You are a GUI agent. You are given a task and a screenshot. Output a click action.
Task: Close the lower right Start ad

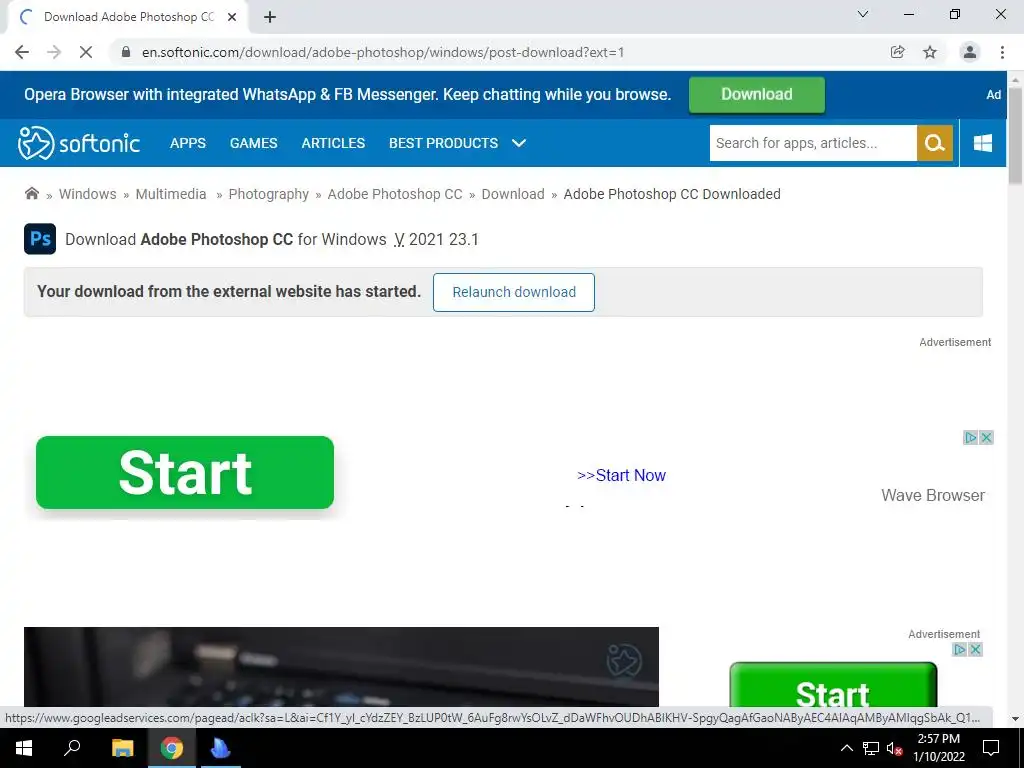975,649
